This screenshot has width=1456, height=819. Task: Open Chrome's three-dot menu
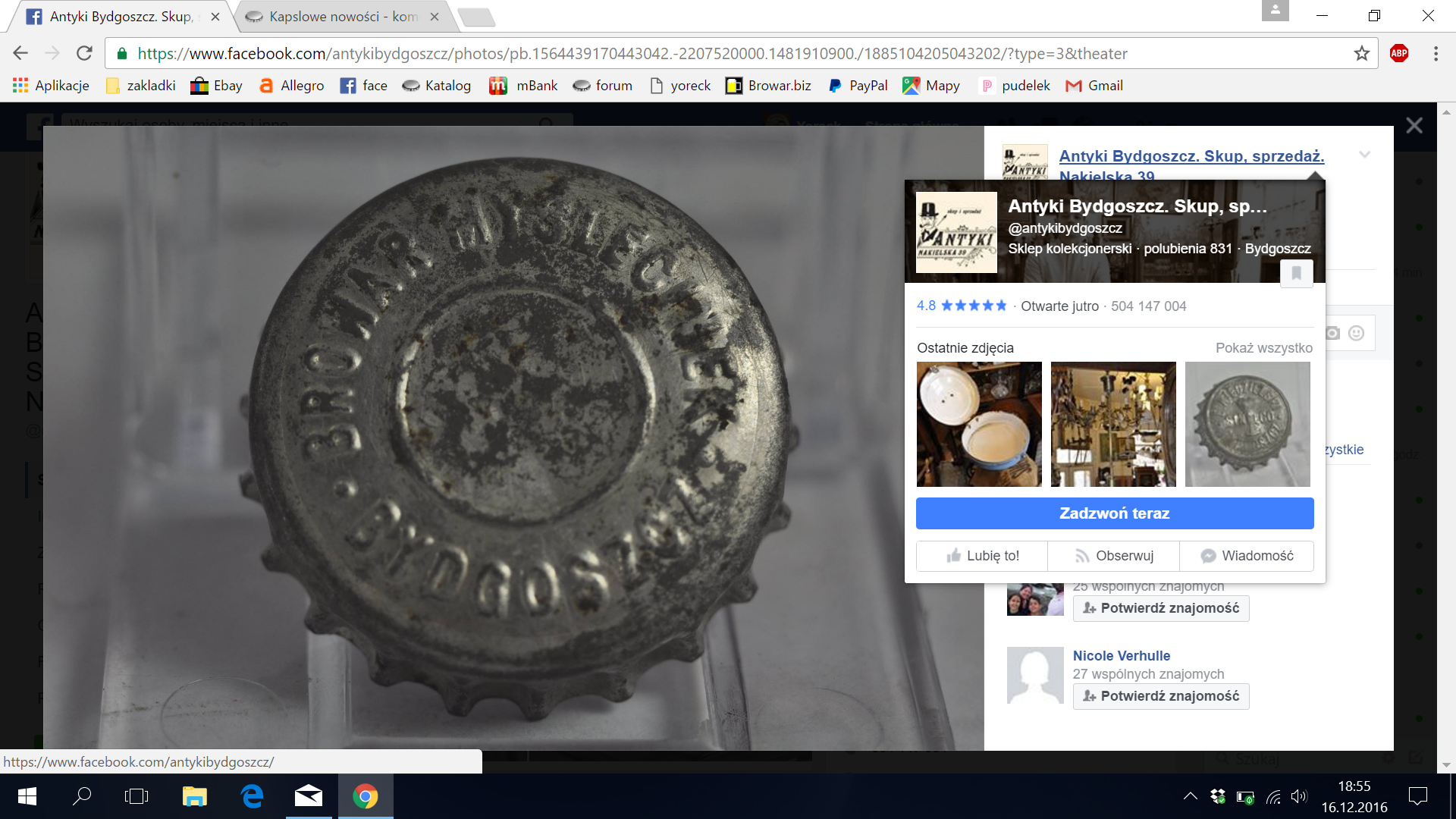[x=1436, y=53]
